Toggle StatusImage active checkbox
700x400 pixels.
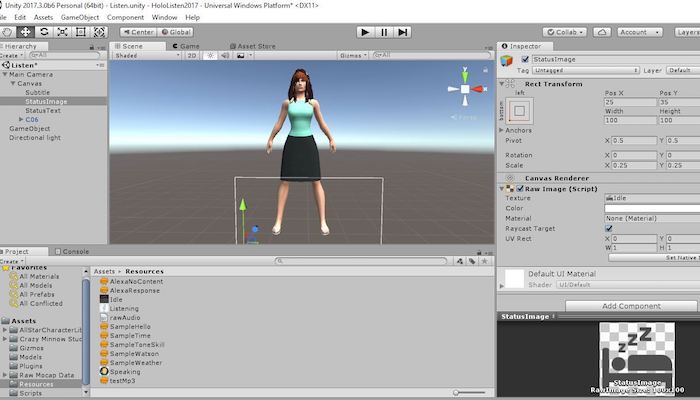coord(525,59)
